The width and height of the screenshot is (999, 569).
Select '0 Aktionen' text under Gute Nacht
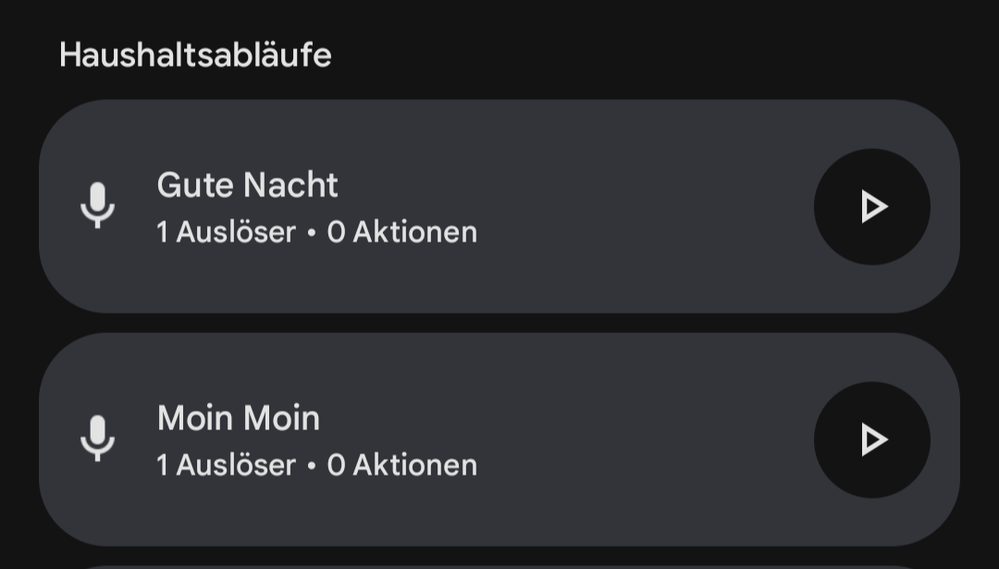pos(402,233)
